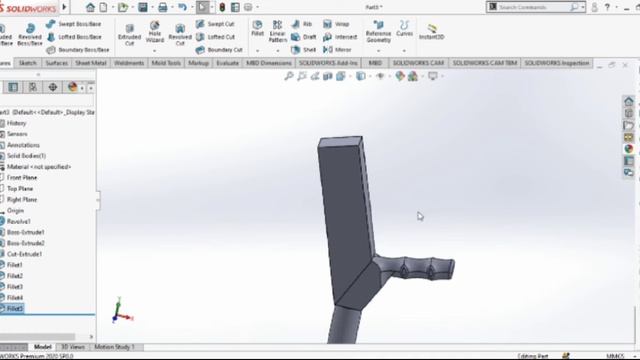This screenshot has height=360, width=640.
Task: Save the part using the Save icon
Action: coord(142,7)
